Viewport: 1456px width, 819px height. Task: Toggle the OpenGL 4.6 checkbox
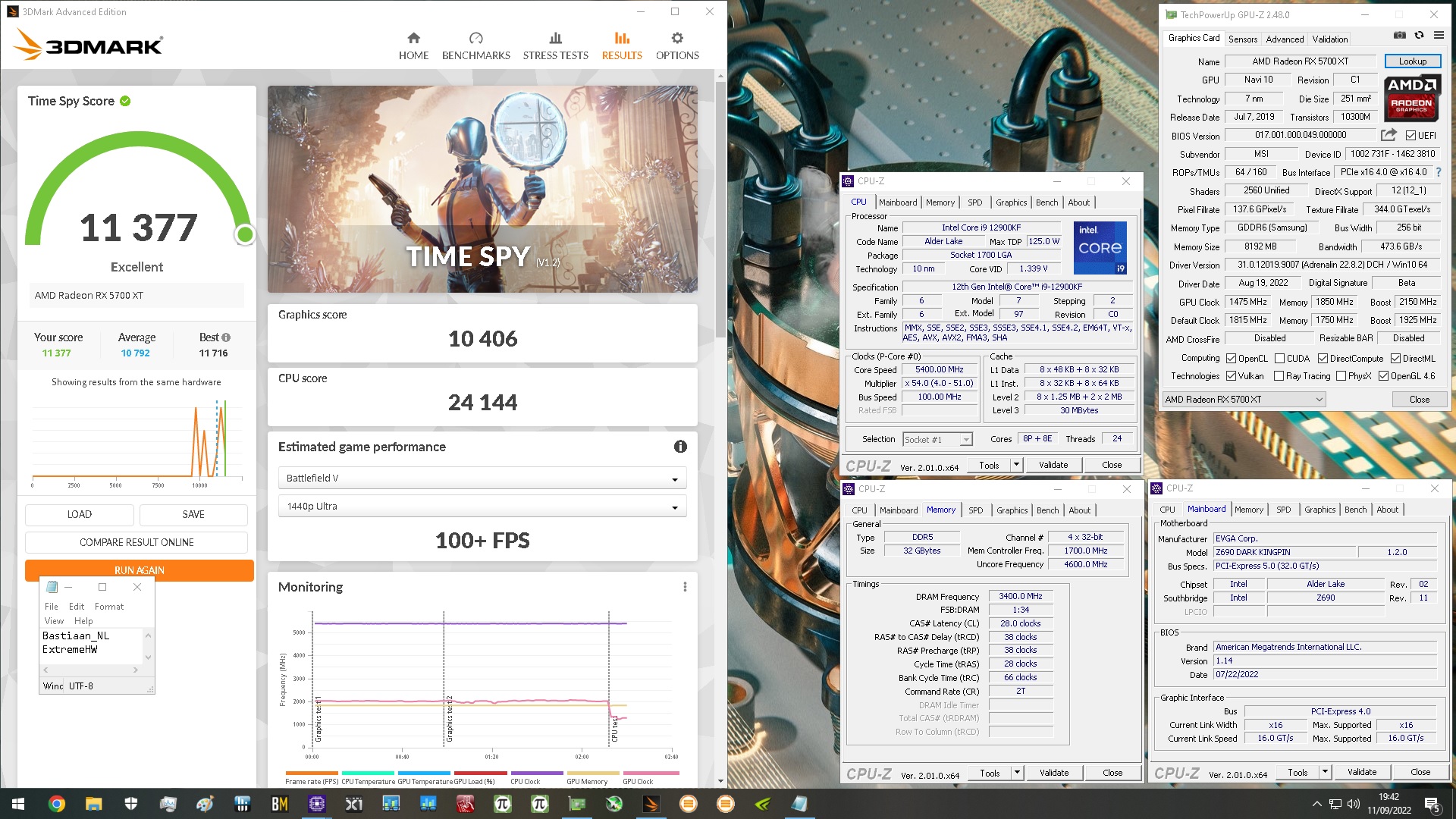click(1383, 376)
